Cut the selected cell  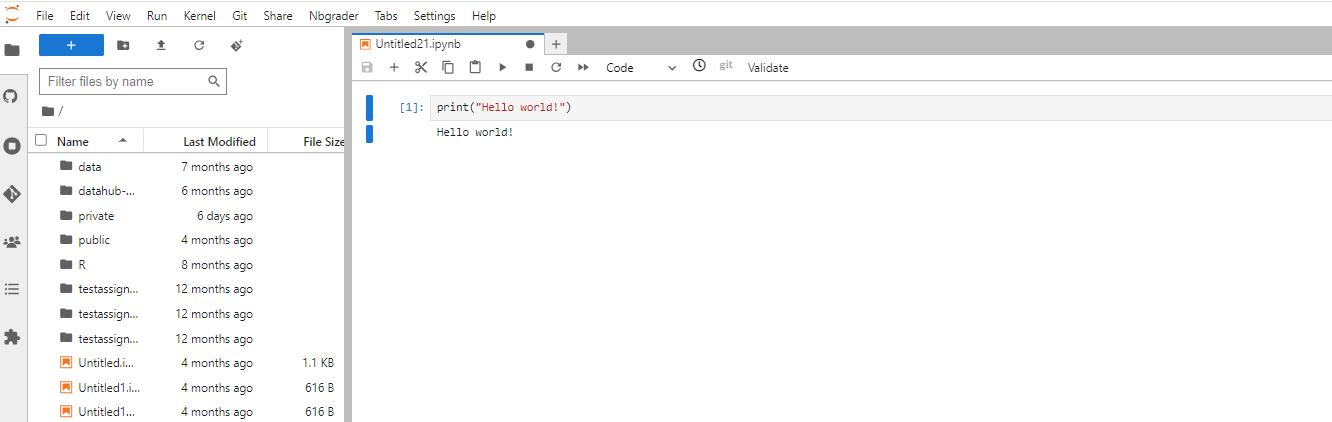[421, 67]
